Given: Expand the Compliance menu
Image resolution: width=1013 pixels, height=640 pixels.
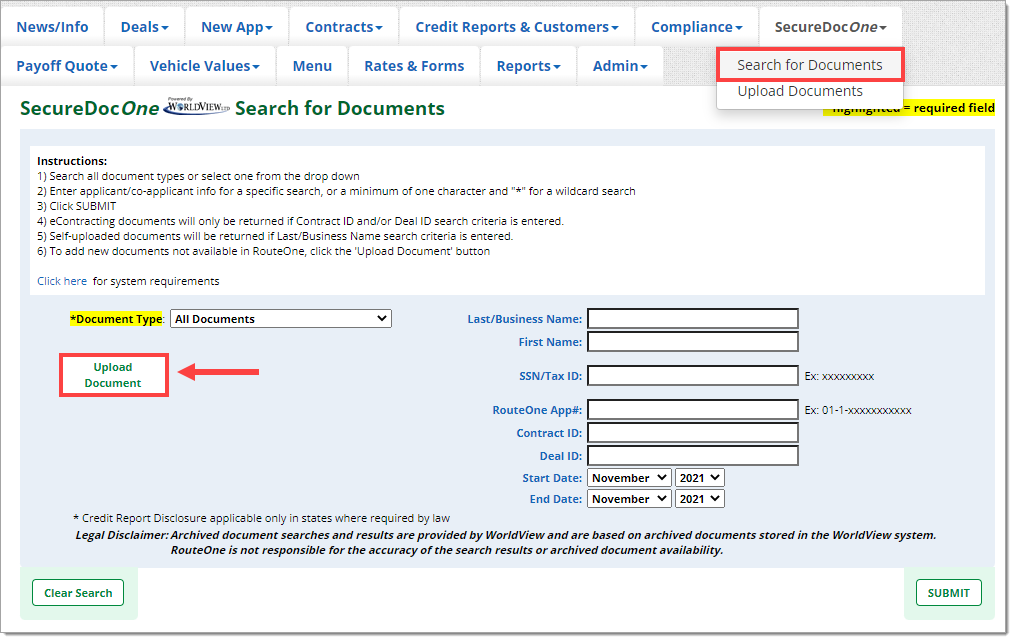Looking at the screenshot, I should pyautogui.click(x=696, y=27).
